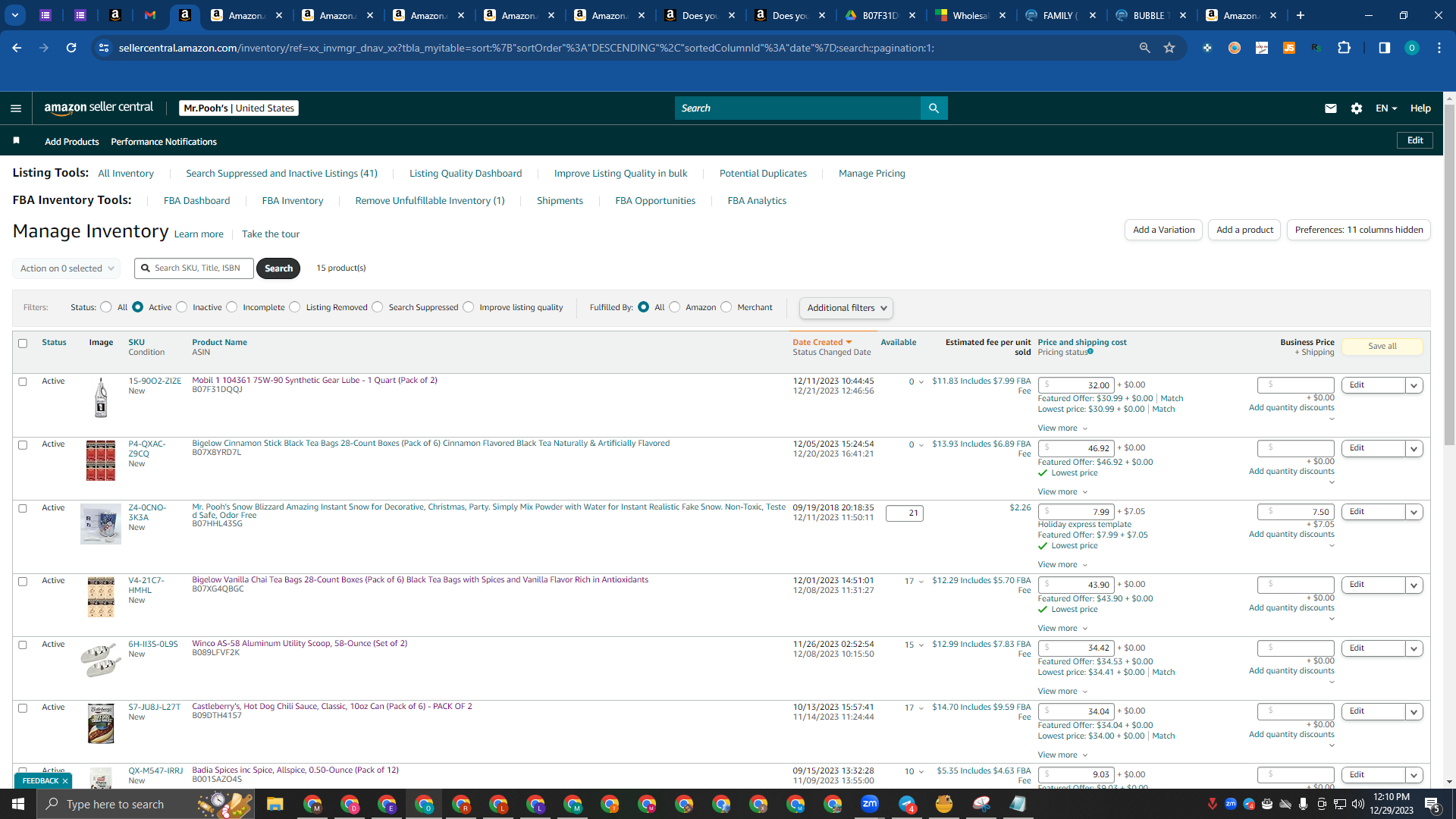1456x819 pixels.
Task: Expand the available quantity chevron for Winco Scoop
Action: click(x=921, y=645)
